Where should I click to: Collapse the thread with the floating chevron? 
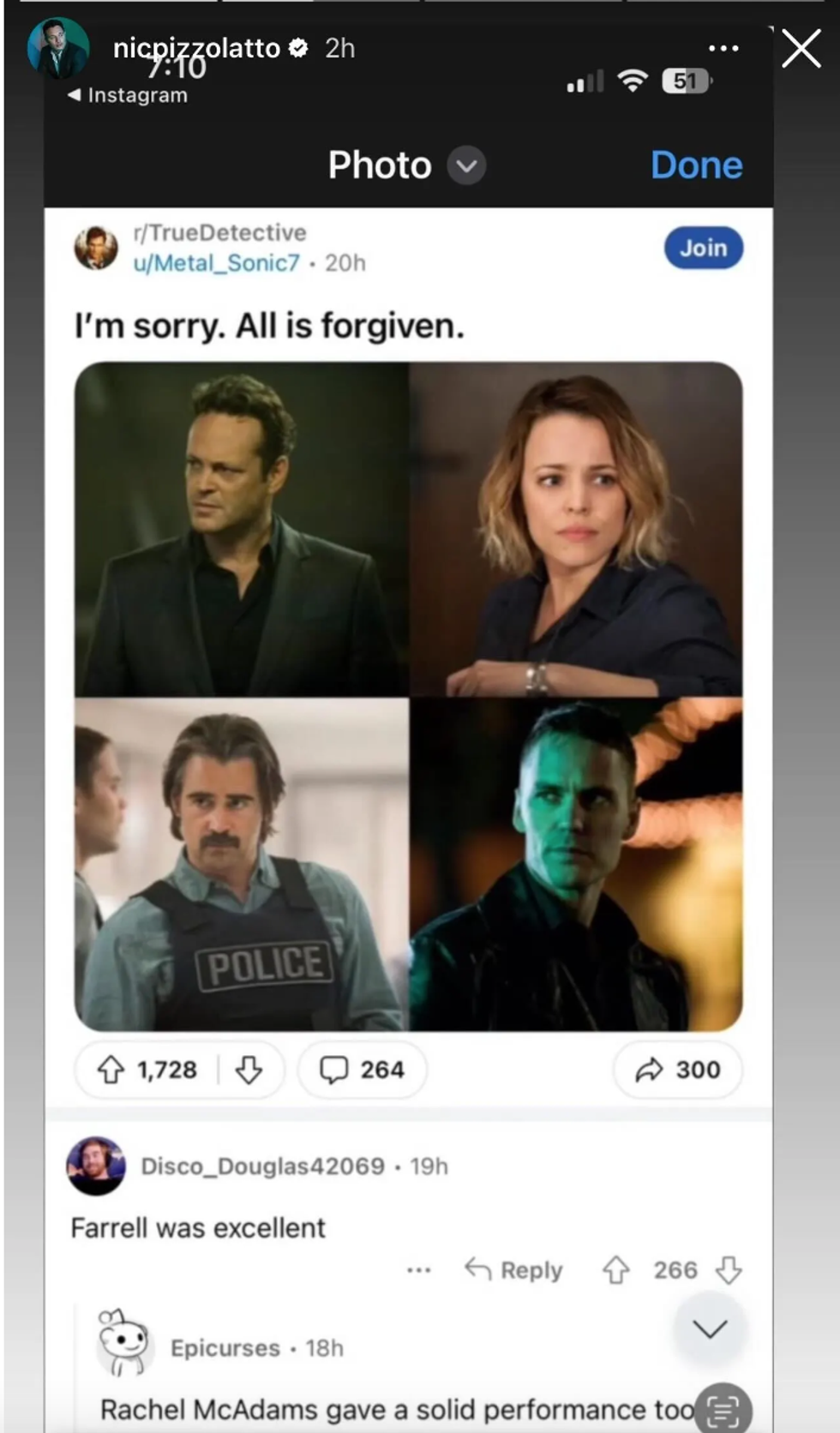(710, 1328)
